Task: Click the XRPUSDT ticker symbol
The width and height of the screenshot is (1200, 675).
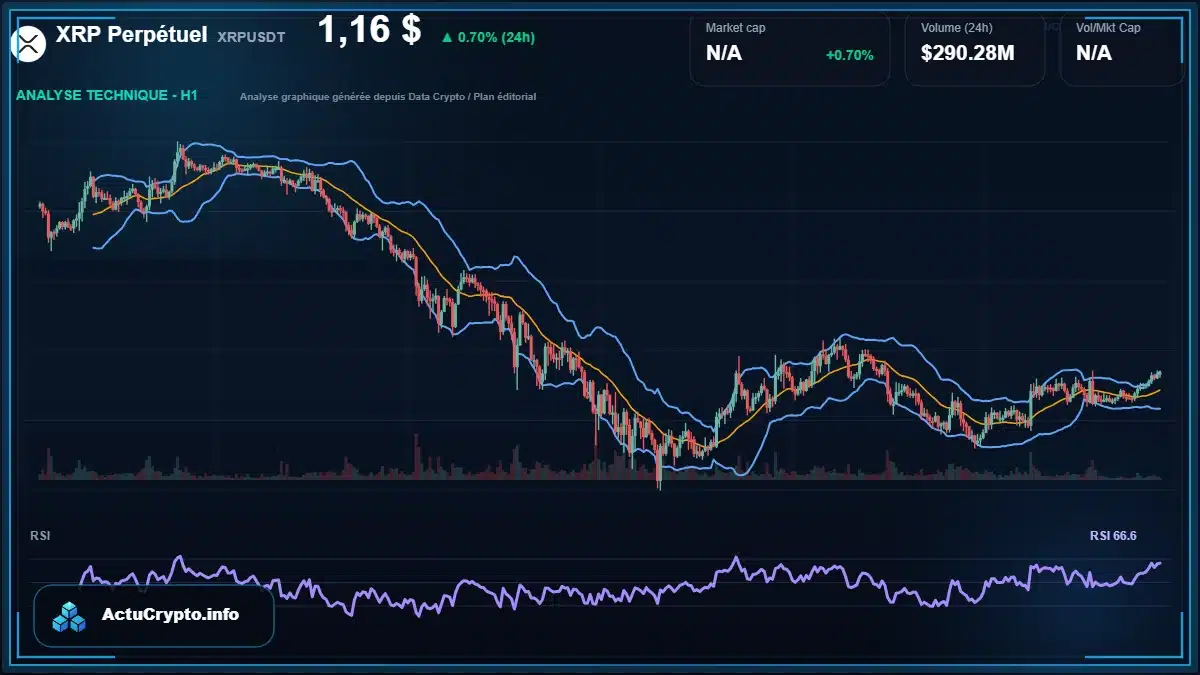Action: tap(251, 36)
